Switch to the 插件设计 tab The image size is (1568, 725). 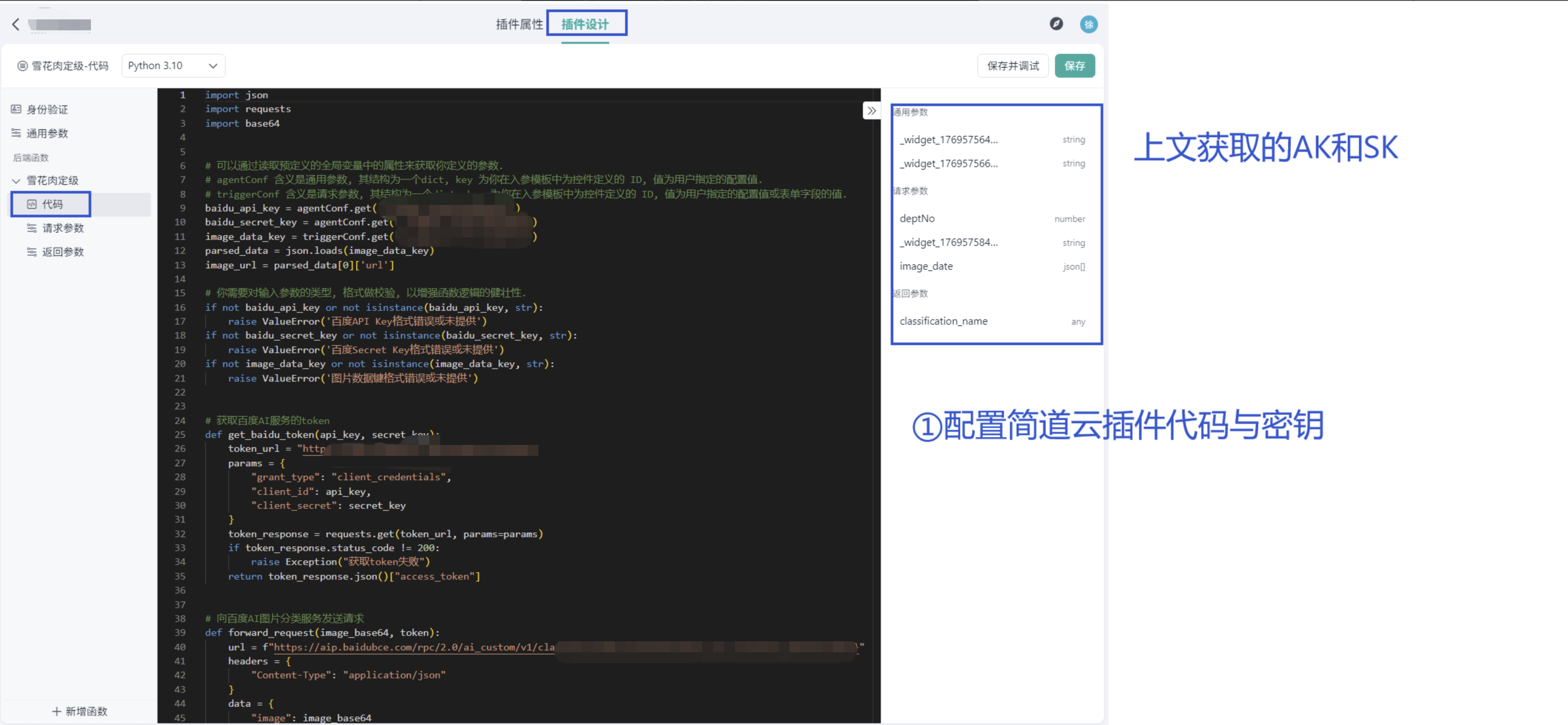pyautogui.click(x=585, y=24)
